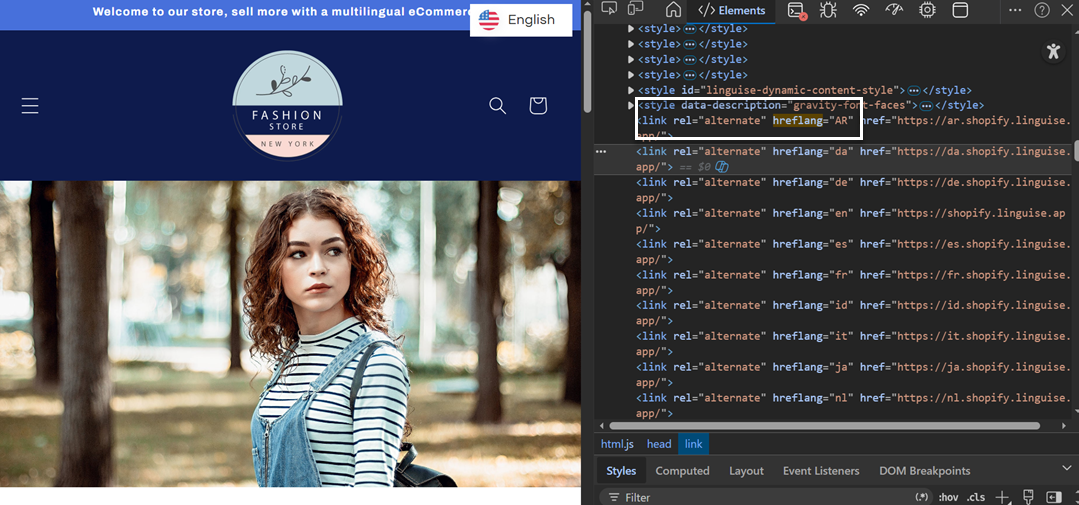
Task: Open the English language dropdown
Action: click(x=521, y=20)
